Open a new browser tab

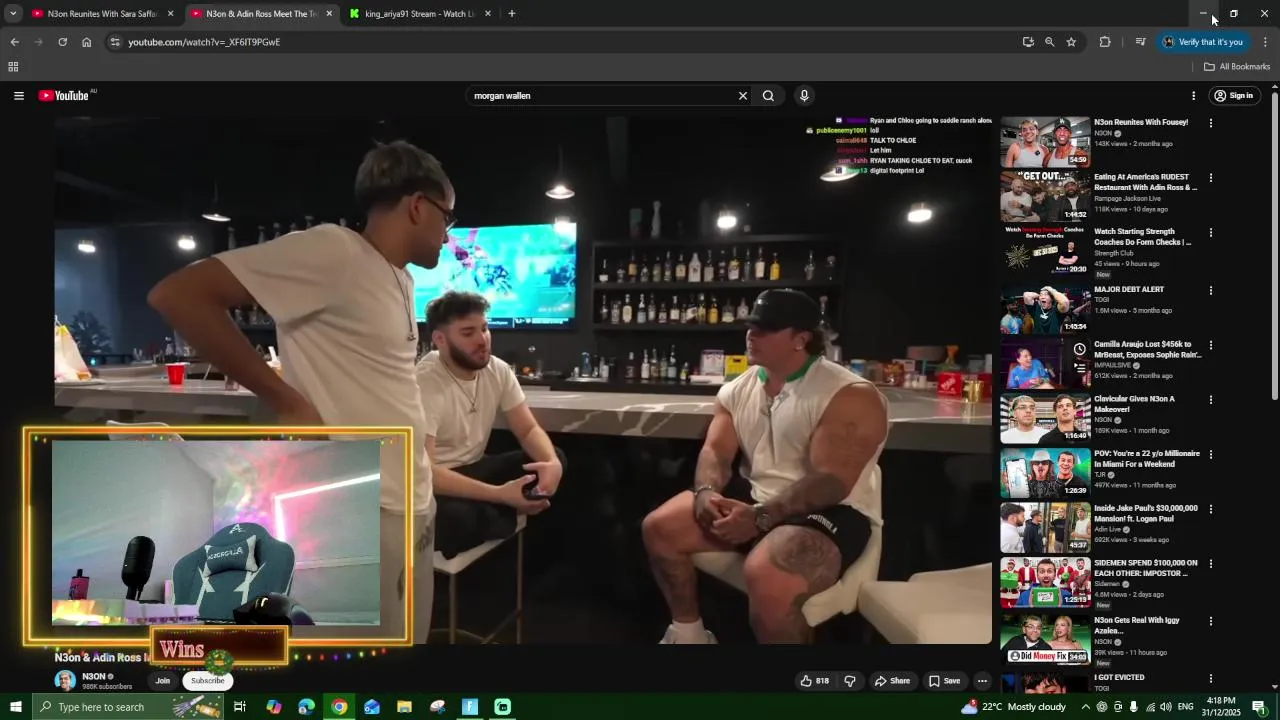(512, 14)
